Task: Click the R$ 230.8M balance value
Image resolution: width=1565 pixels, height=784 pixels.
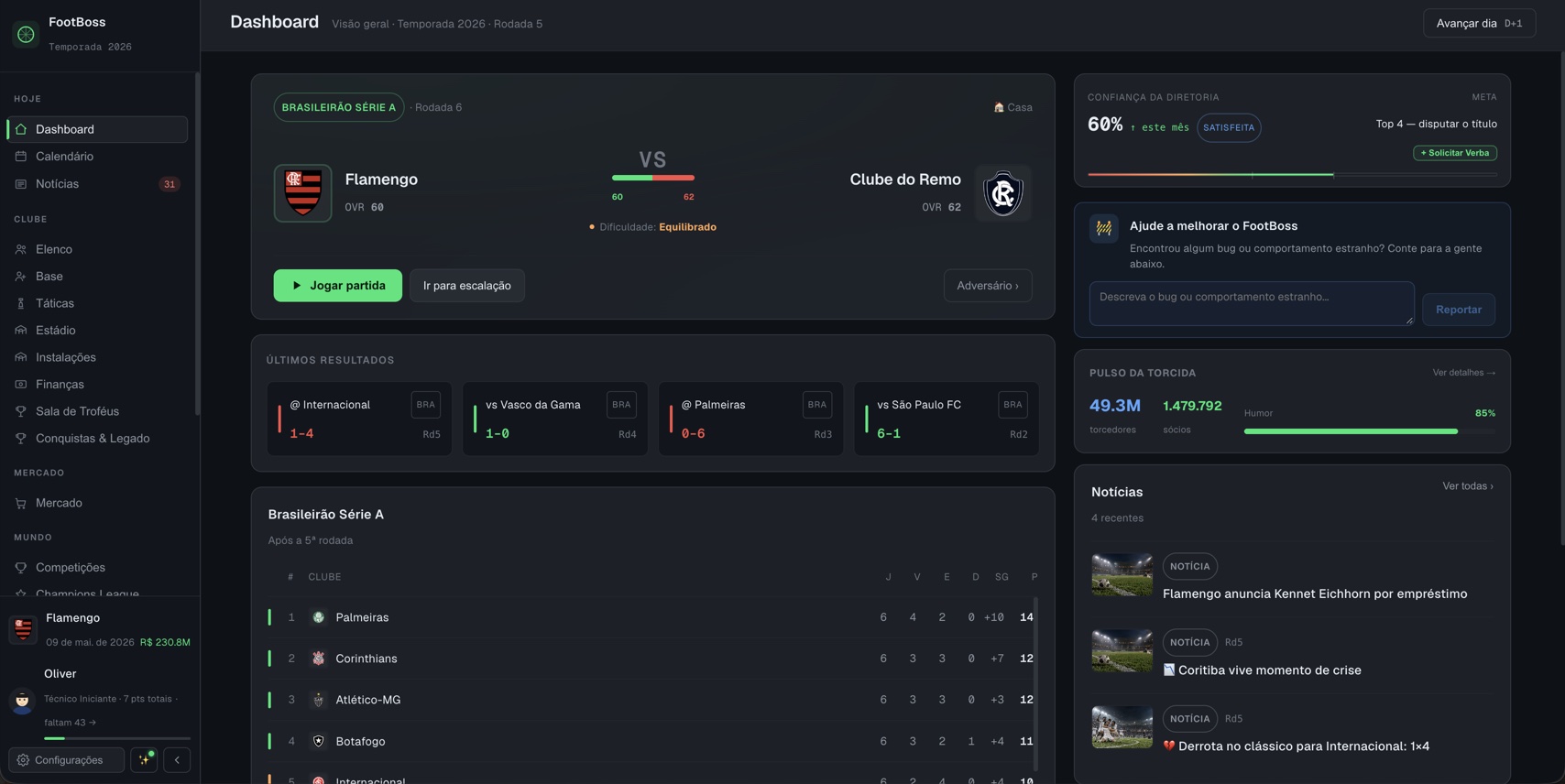Action: tap(165, 642)
